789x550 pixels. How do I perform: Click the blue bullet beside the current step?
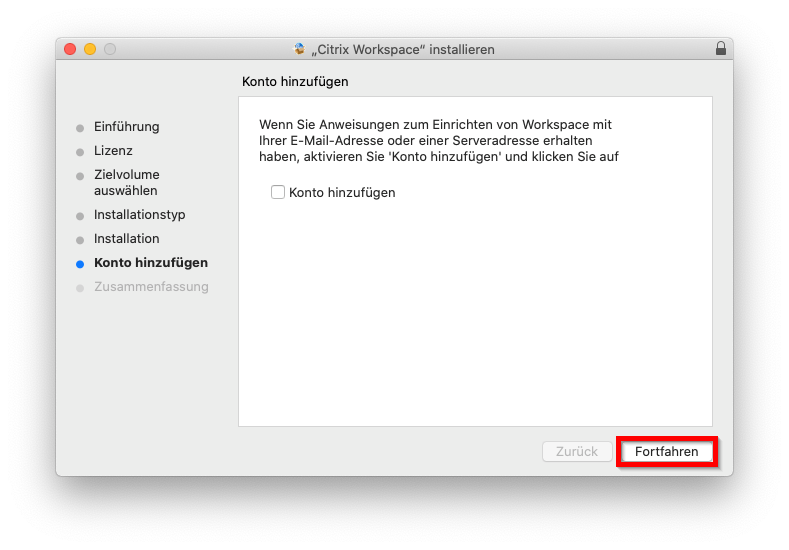[80, 264]
